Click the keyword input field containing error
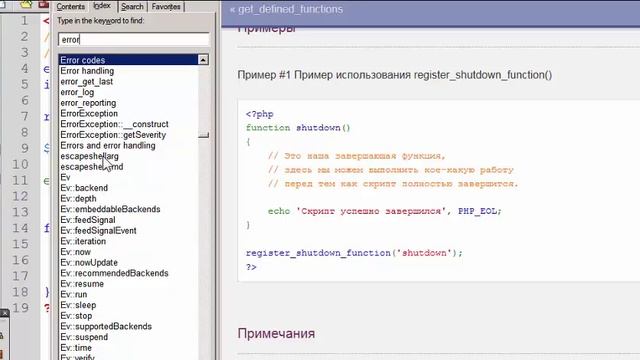 click(133, 40)
